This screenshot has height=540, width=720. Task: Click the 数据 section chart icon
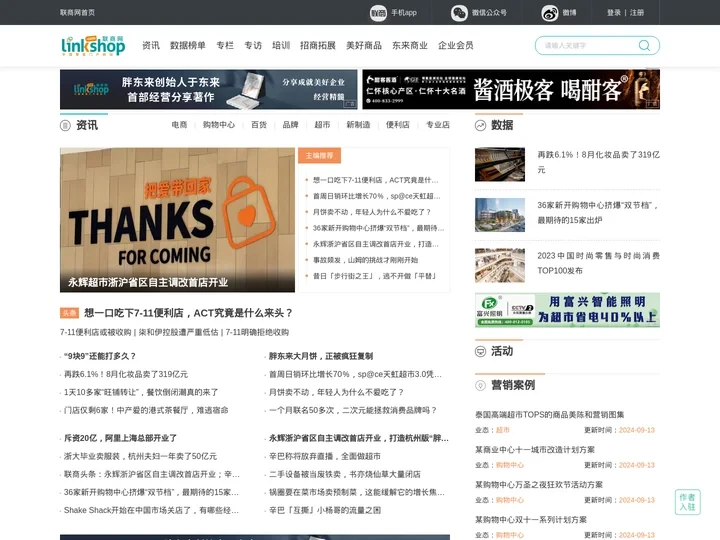480,125
